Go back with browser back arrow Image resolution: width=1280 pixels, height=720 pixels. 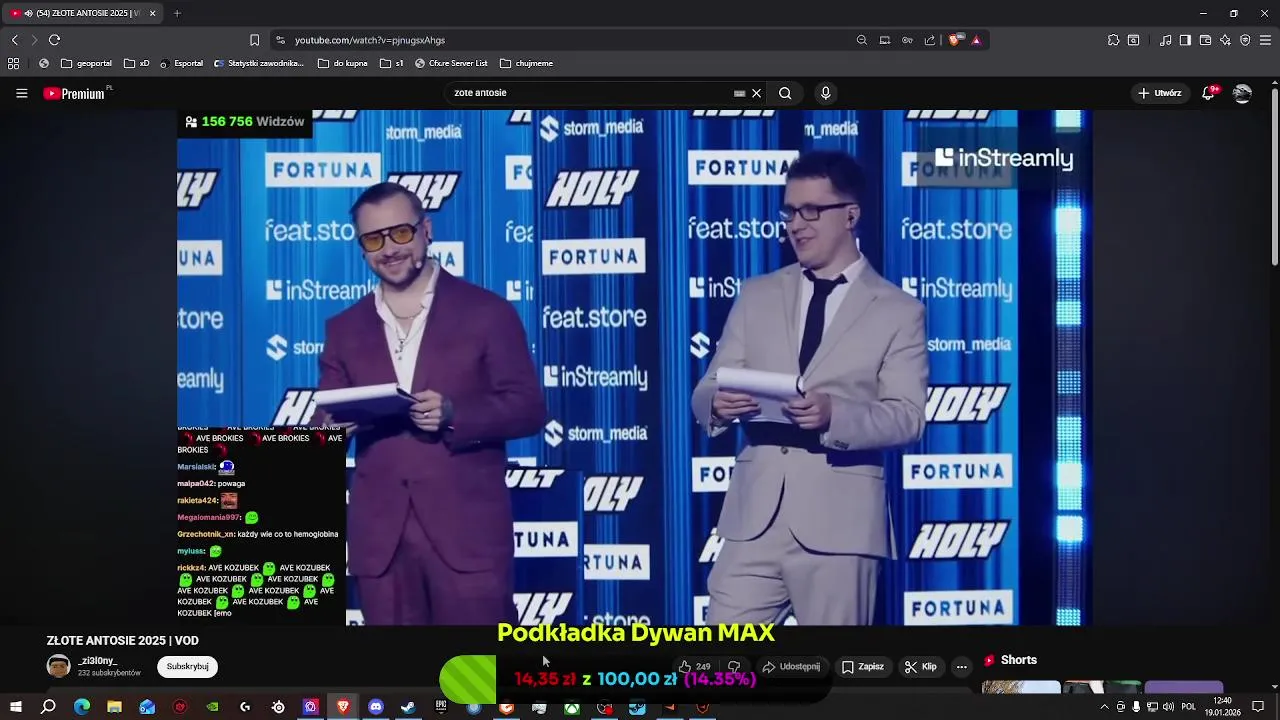pyautogui.click(x=14, y=40)
